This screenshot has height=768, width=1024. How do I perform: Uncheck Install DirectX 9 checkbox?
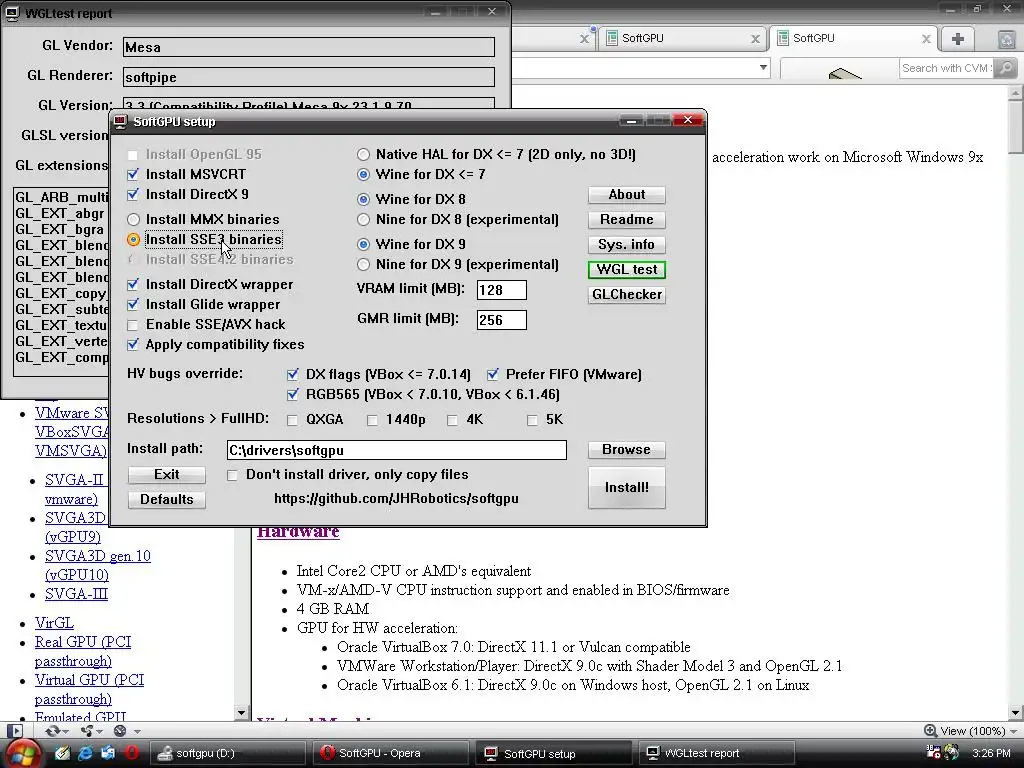(x=133, y=195)
